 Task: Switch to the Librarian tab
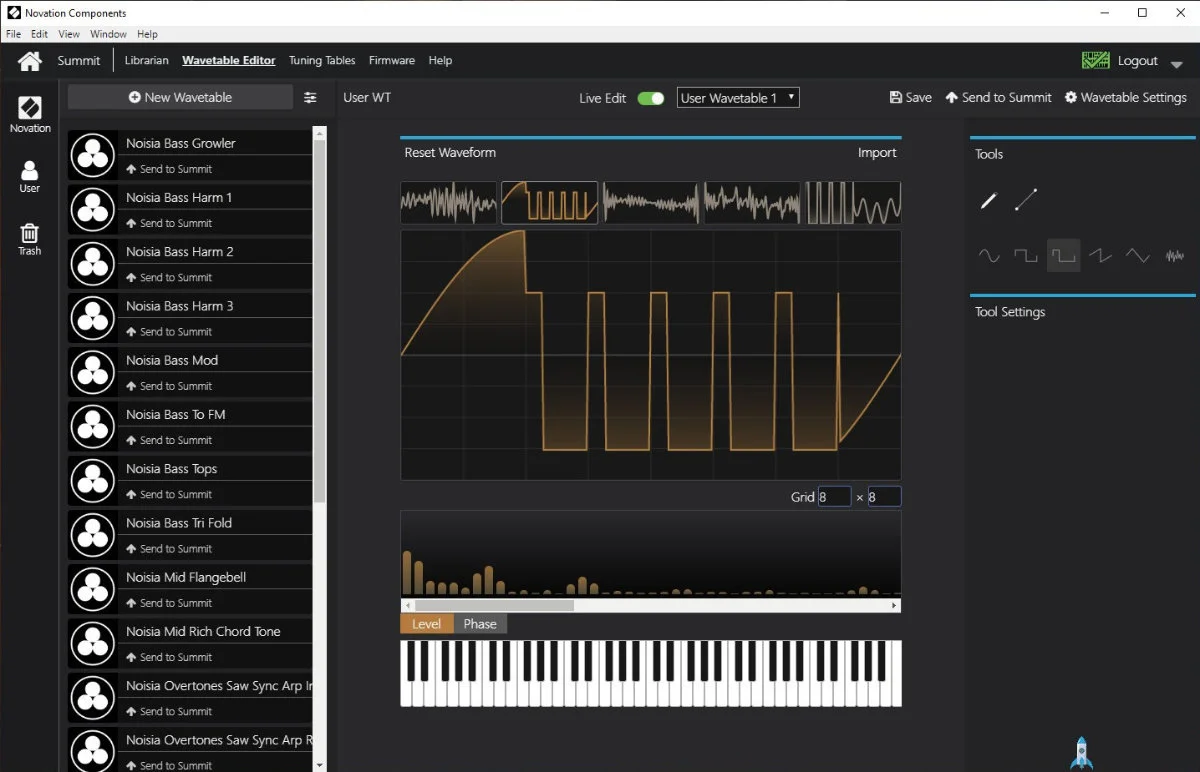tap(147, 60)
